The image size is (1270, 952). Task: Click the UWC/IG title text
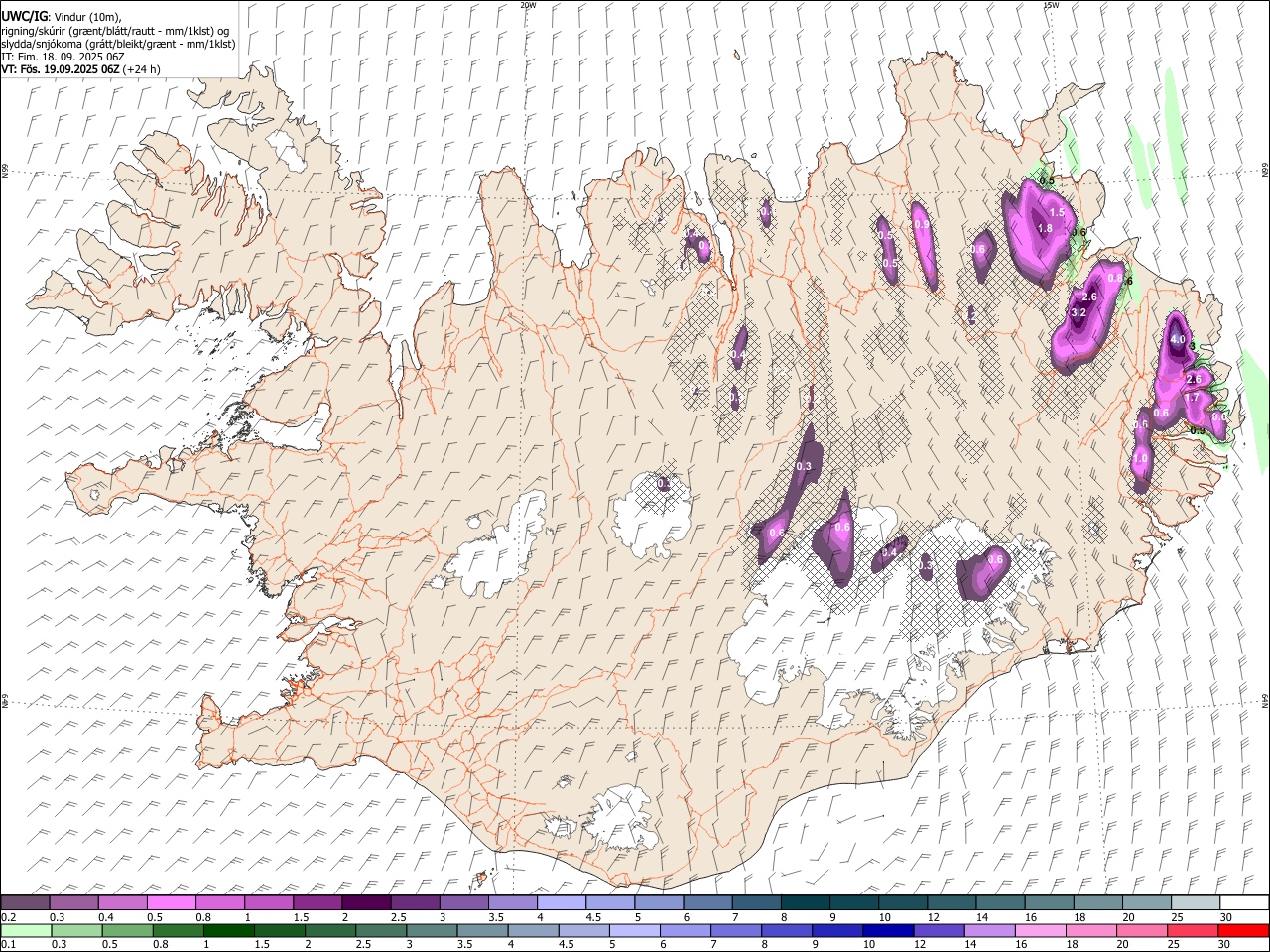click(24, 16)
